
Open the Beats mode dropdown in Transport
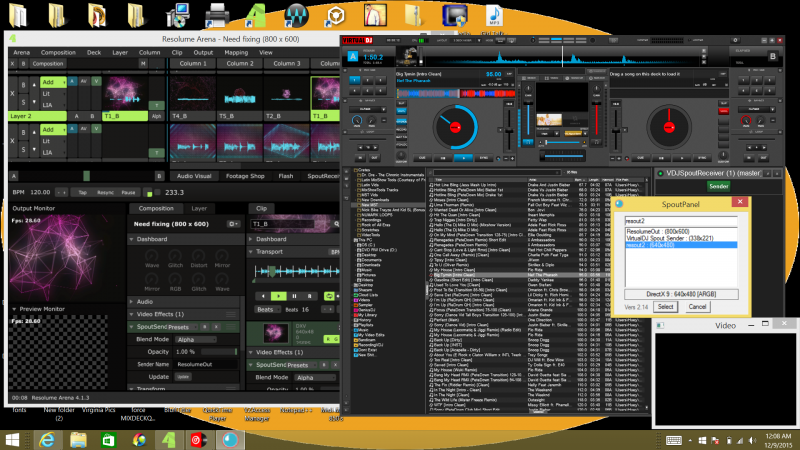point(267,309)
